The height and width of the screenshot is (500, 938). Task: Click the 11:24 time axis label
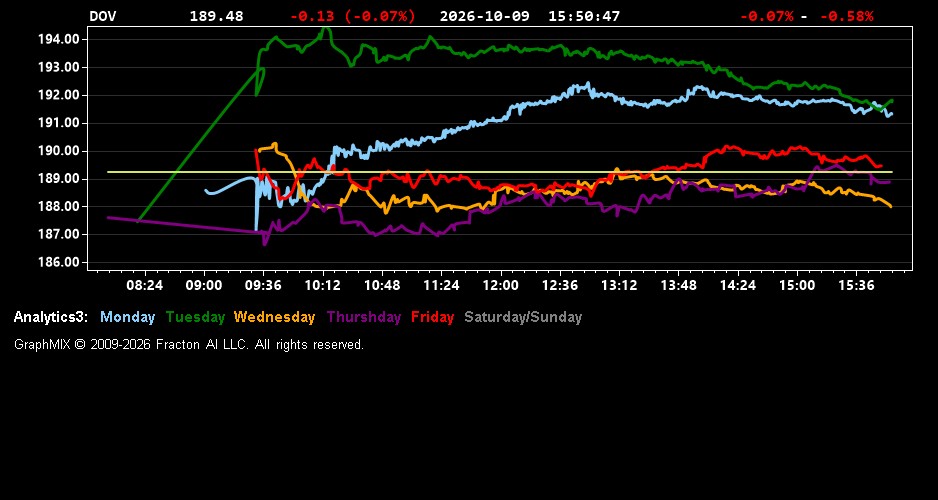pyautogui.click(x=441, y=285)
